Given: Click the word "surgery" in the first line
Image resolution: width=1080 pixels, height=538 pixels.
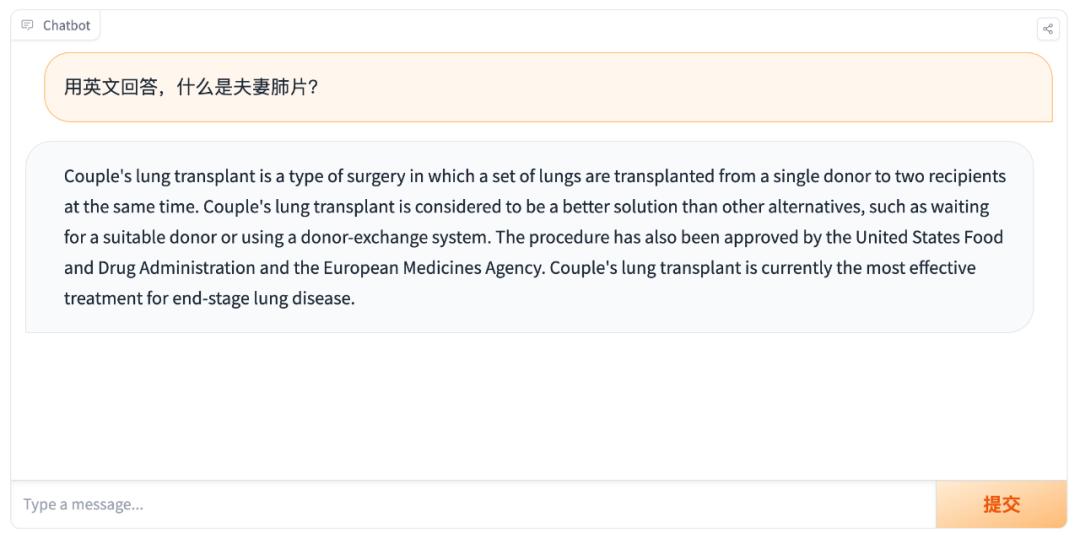Looking at the screenshot, I should click(373, 177).
